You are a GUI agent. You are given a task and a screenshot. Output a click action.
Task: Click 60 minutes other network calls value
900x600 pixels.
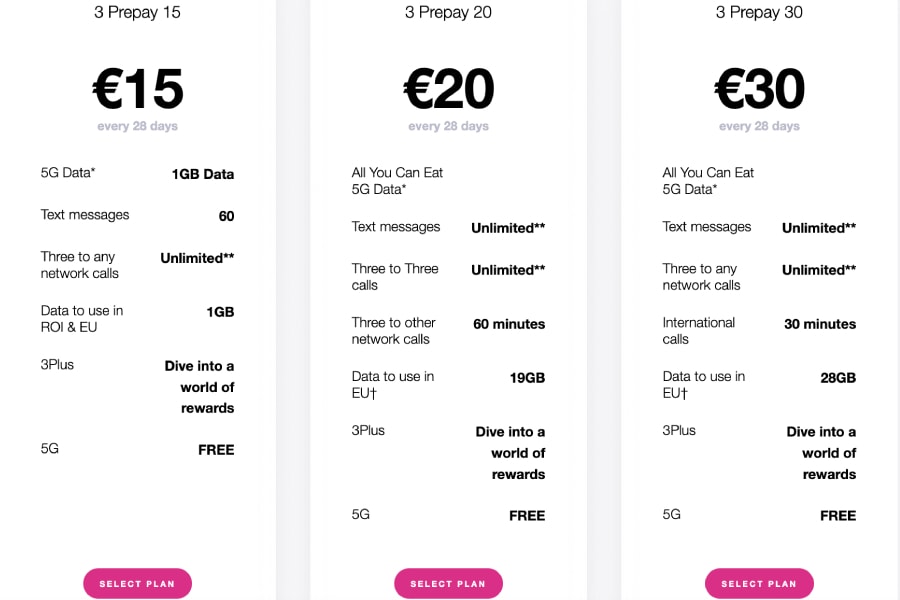pos(509,324)
